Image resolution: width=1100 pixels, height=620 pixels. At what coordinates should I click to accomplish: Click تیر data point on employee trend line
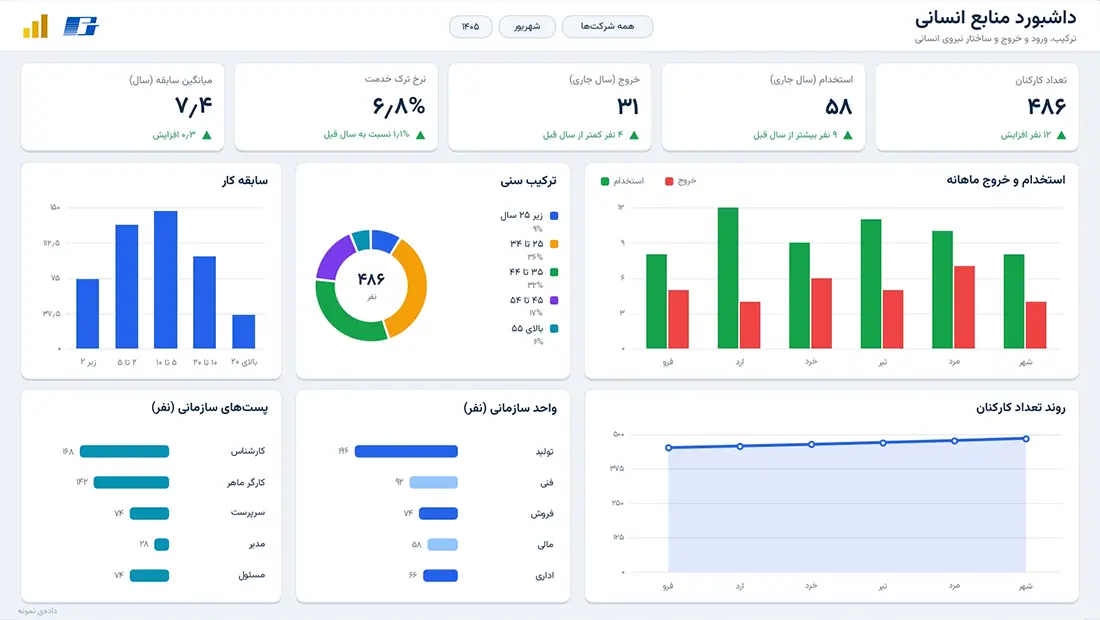(883, 443)
